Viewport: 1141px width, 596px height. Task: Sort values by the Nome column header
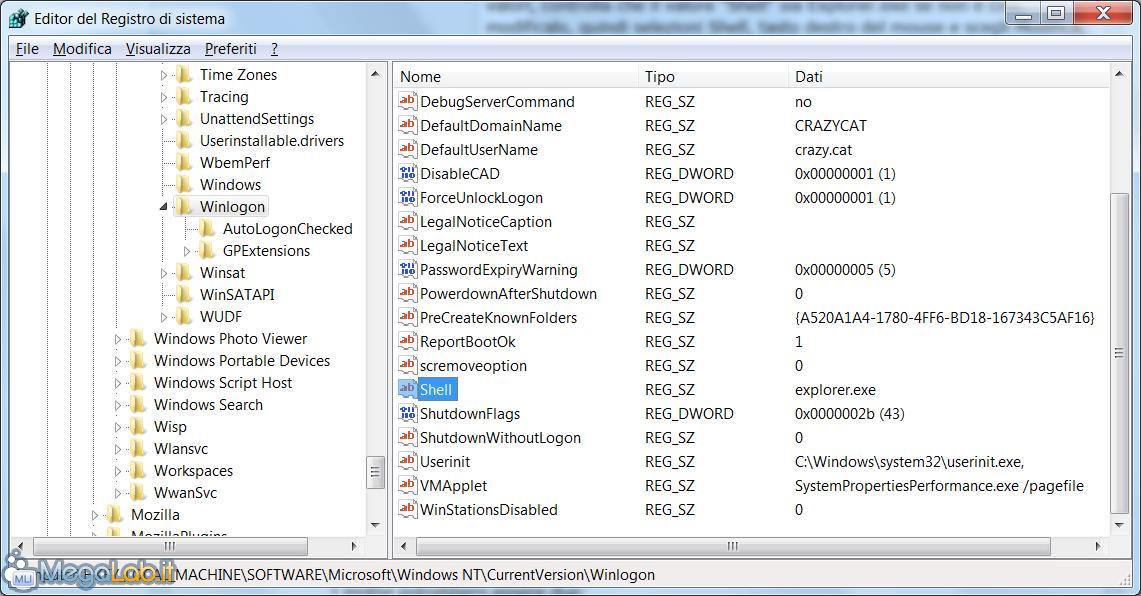[516, 76]
